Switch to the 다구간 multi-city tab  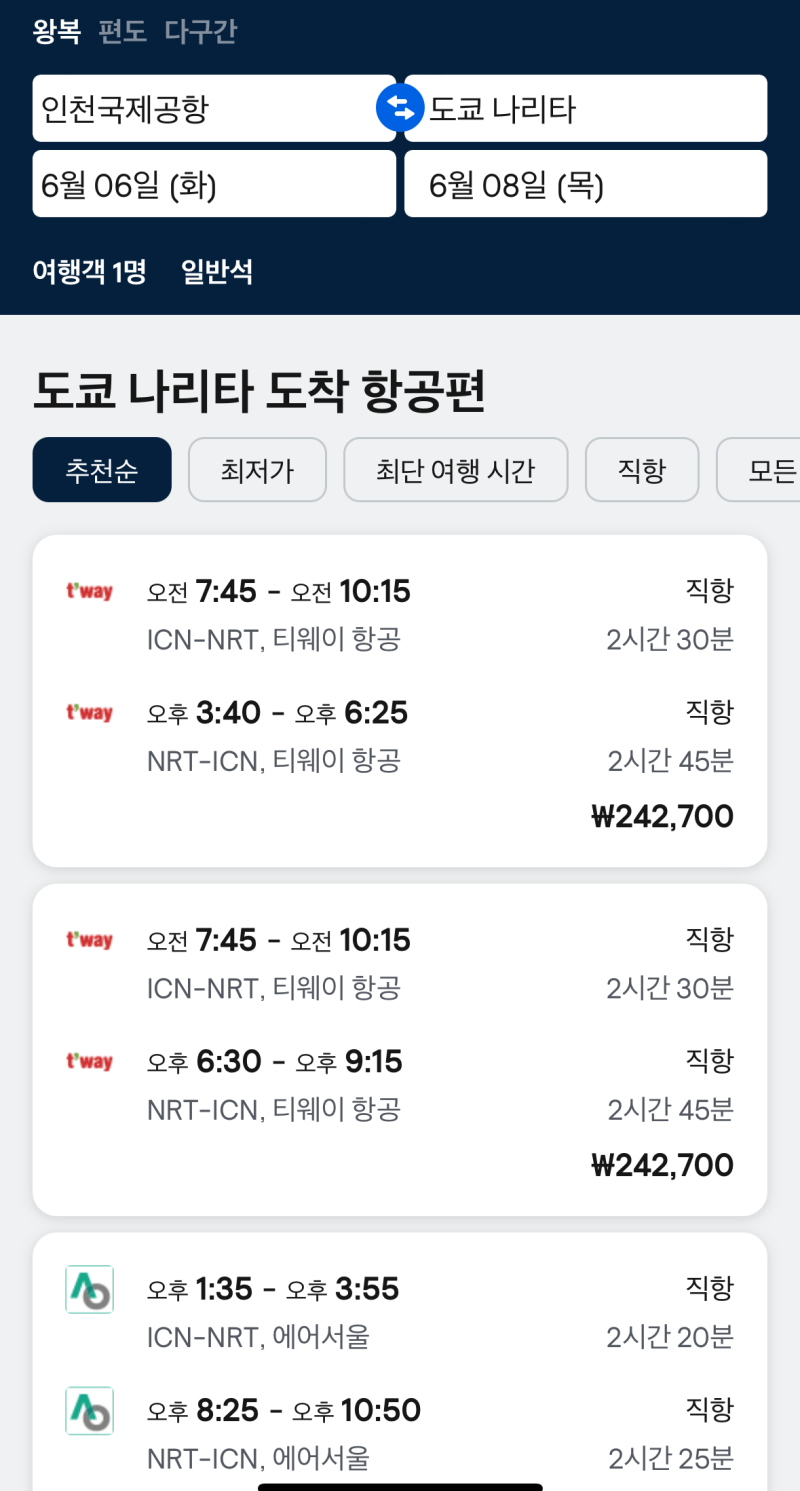click(200, 32)
